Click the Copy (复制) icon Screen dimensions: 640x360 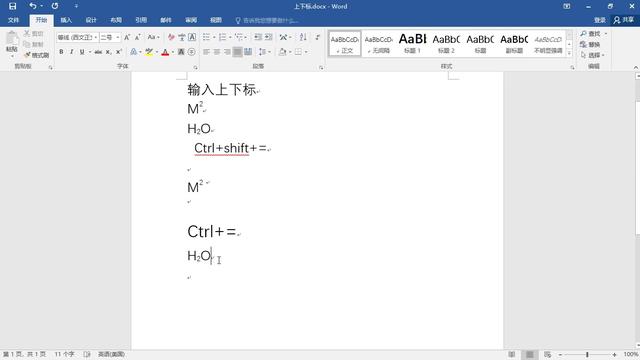pyautogui.click(x=27, y=44)
